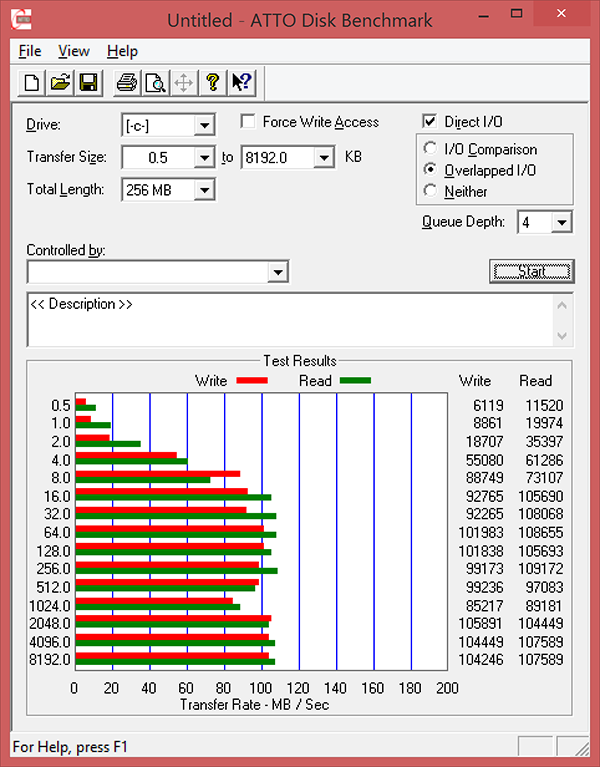Image resolution: width=600 pixels, height=767 pixels.
Task: Expand the Controlled by dropdown
Action: point(278,272)
